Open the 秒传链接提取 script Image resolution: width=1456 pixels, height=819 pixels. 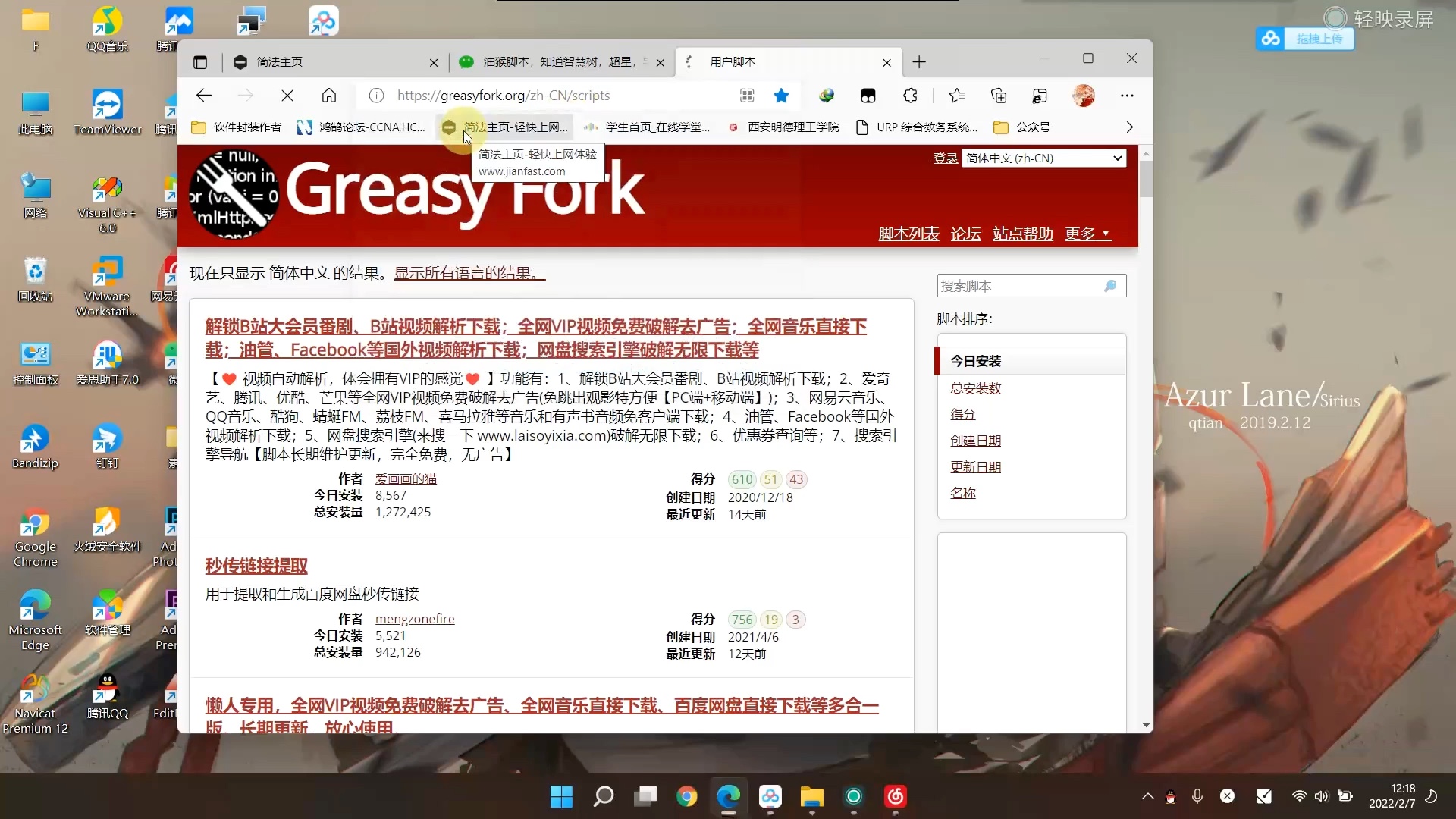[256, 566]
